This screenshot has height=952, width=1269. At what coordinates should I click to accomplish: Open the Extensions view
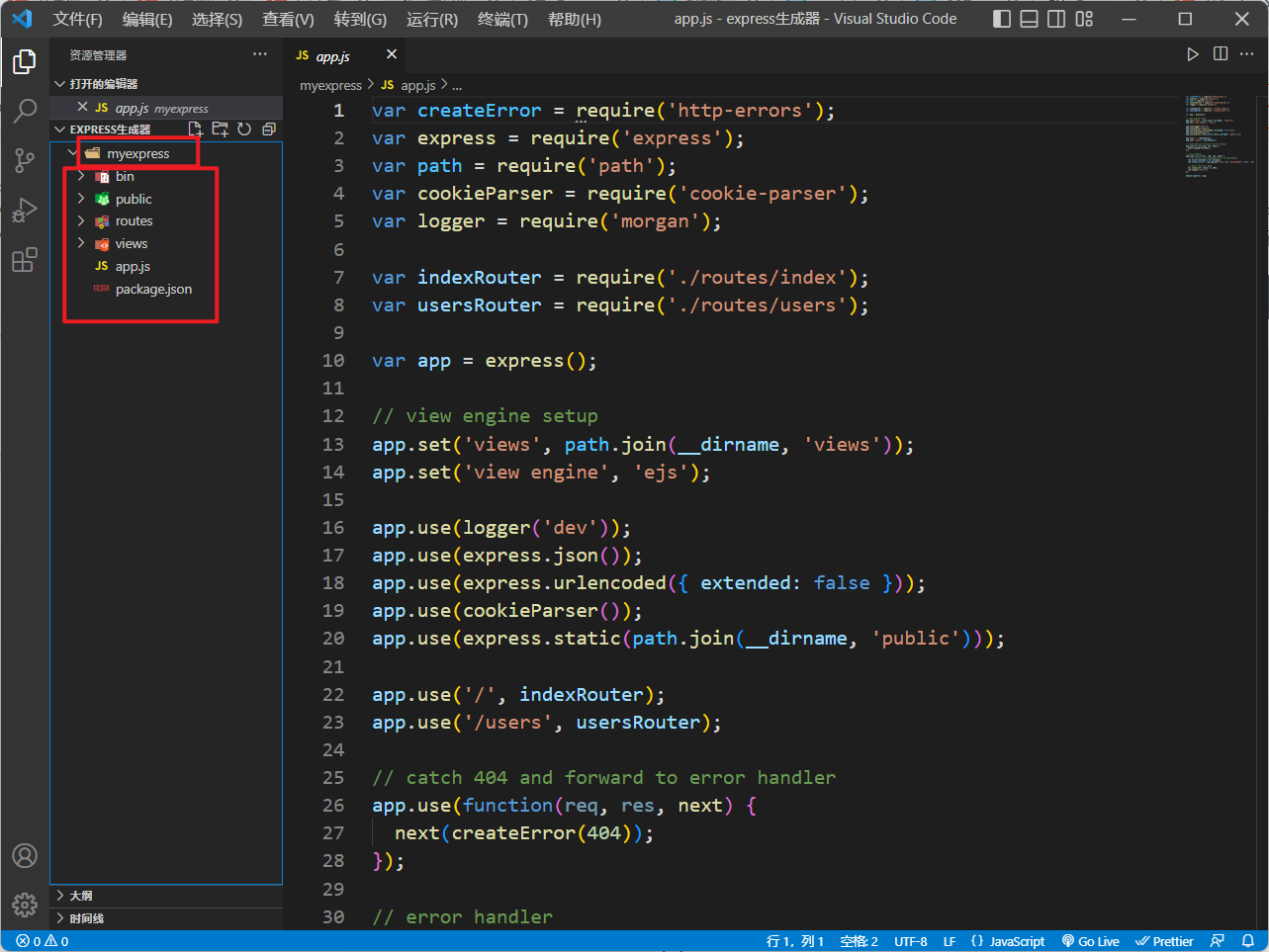(25, 260)
